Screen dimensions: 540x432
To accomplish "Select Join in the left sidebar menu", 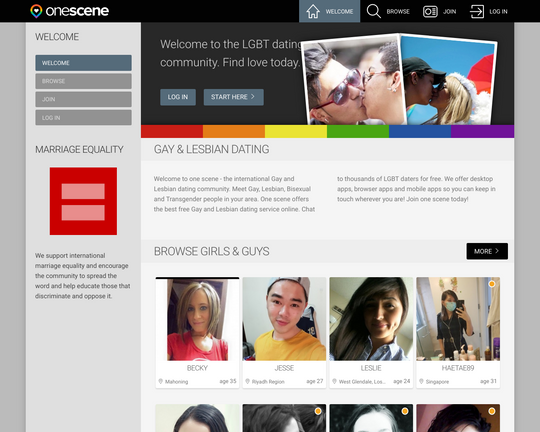I will [x=83, y=100].
